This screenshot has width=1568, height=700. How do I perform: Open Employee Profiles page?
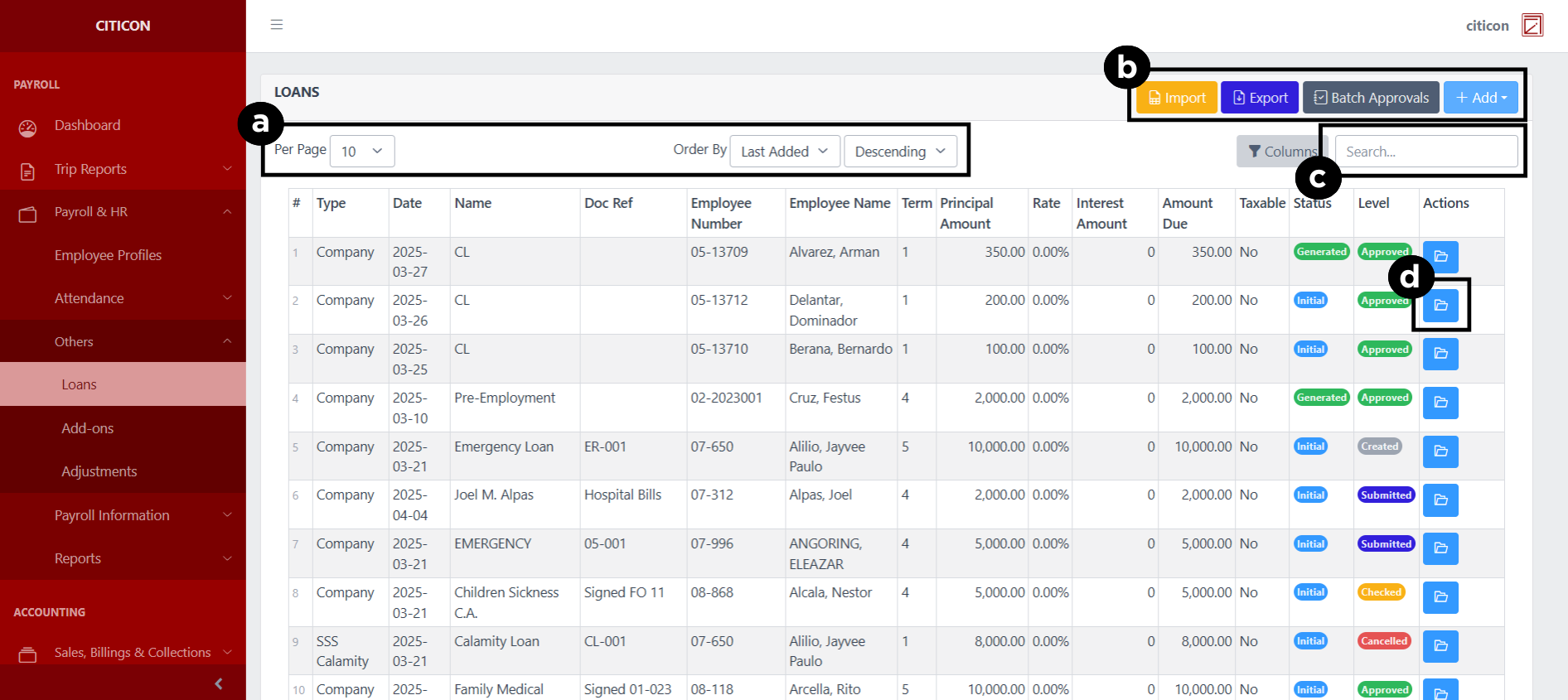point(108,255)
